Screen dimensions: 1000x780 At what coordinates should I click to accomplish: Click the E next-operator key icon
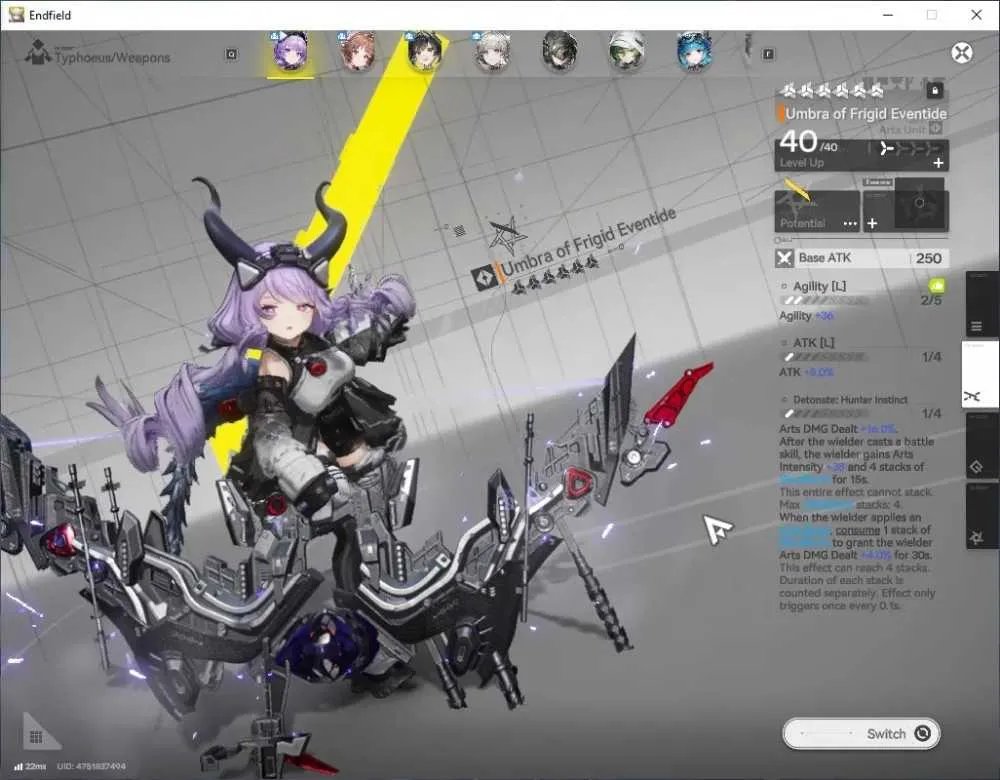coord(768,54)
